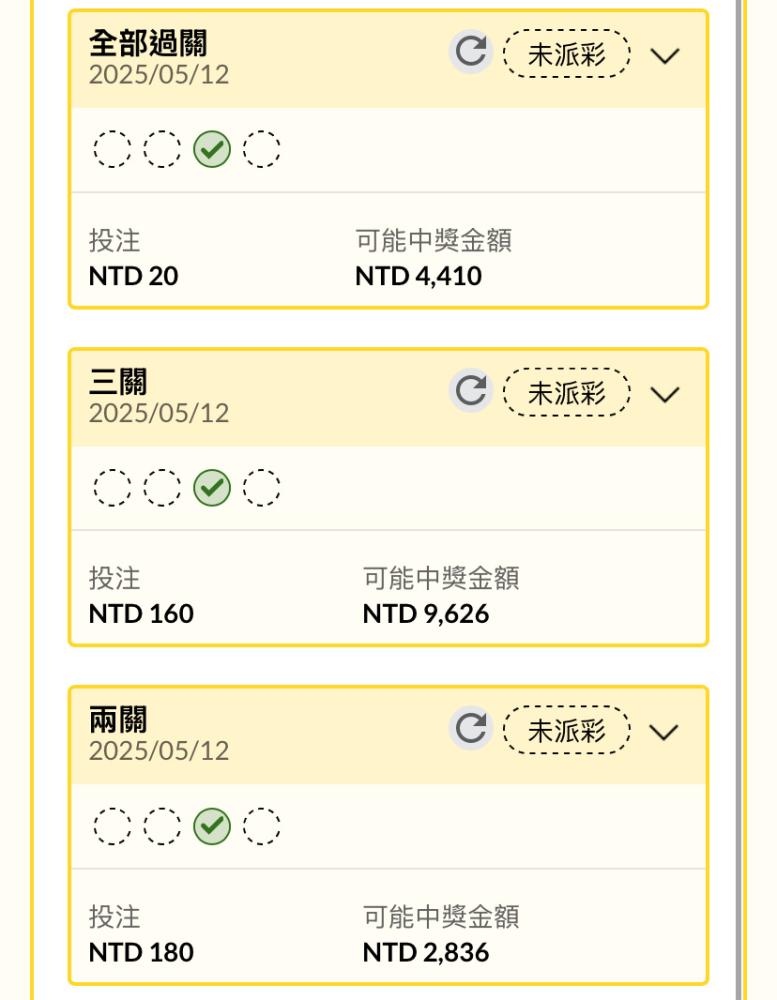The width and height of the screenshot is (777, 1000).
Task: Click 未派彩 status badge on 全部過關
Action: pyautogui.click(x=567, y=54)
